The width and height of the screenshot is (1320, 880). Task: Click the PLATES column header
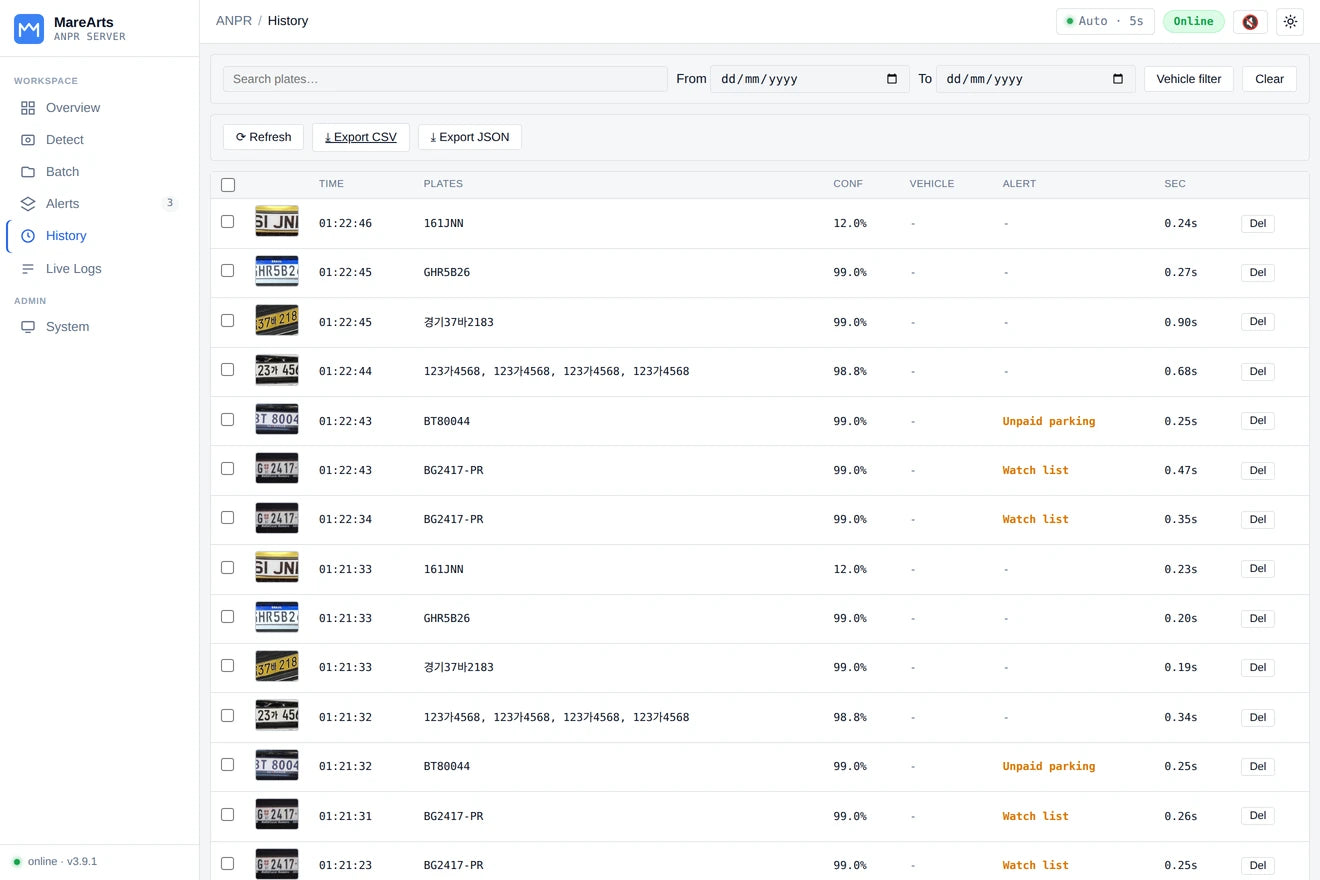click(x=443, y=184)
